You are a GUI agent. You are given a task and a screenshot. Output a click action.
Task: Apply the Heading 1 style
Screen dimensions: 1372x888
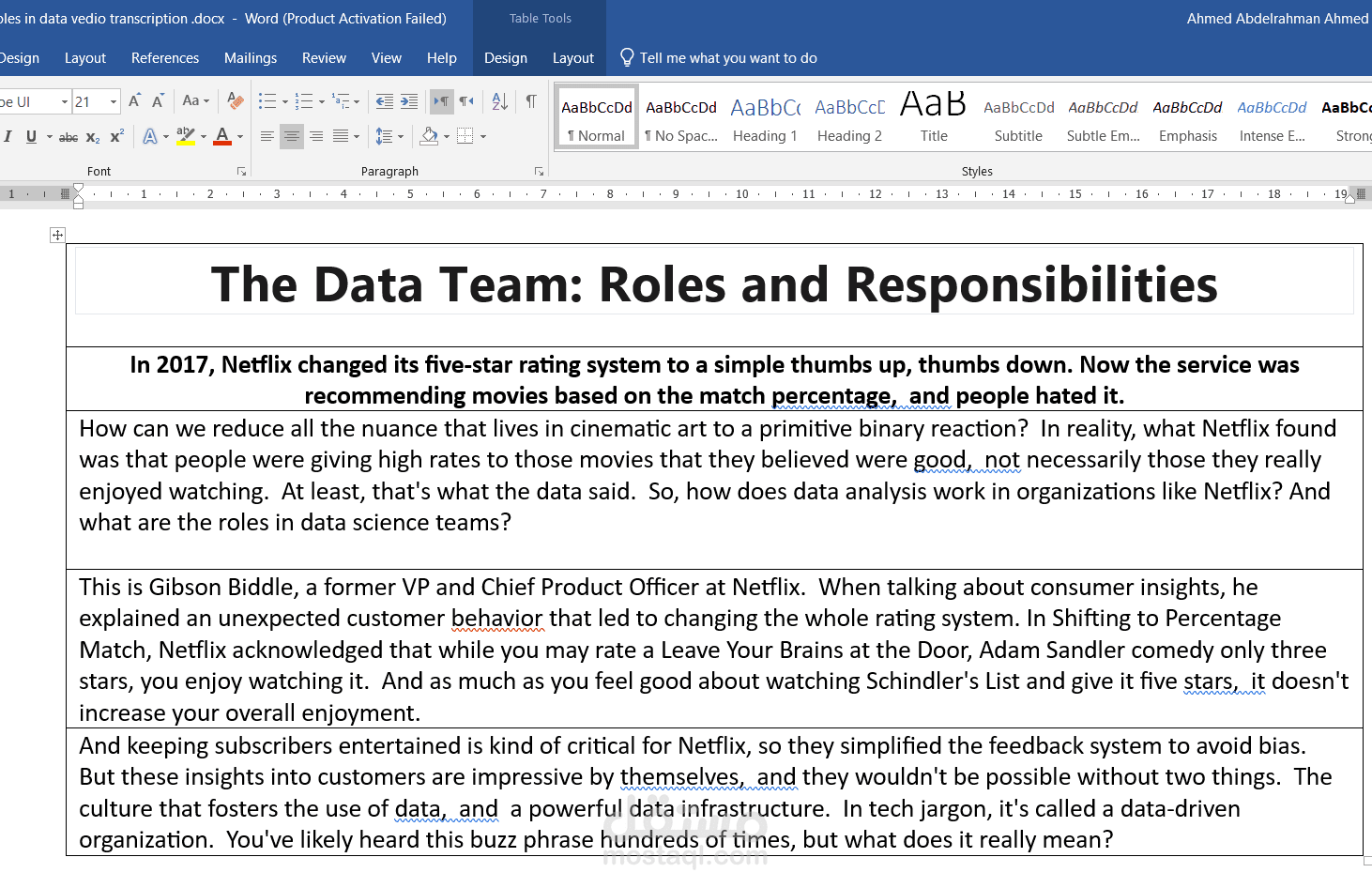[x=765, y=117]
